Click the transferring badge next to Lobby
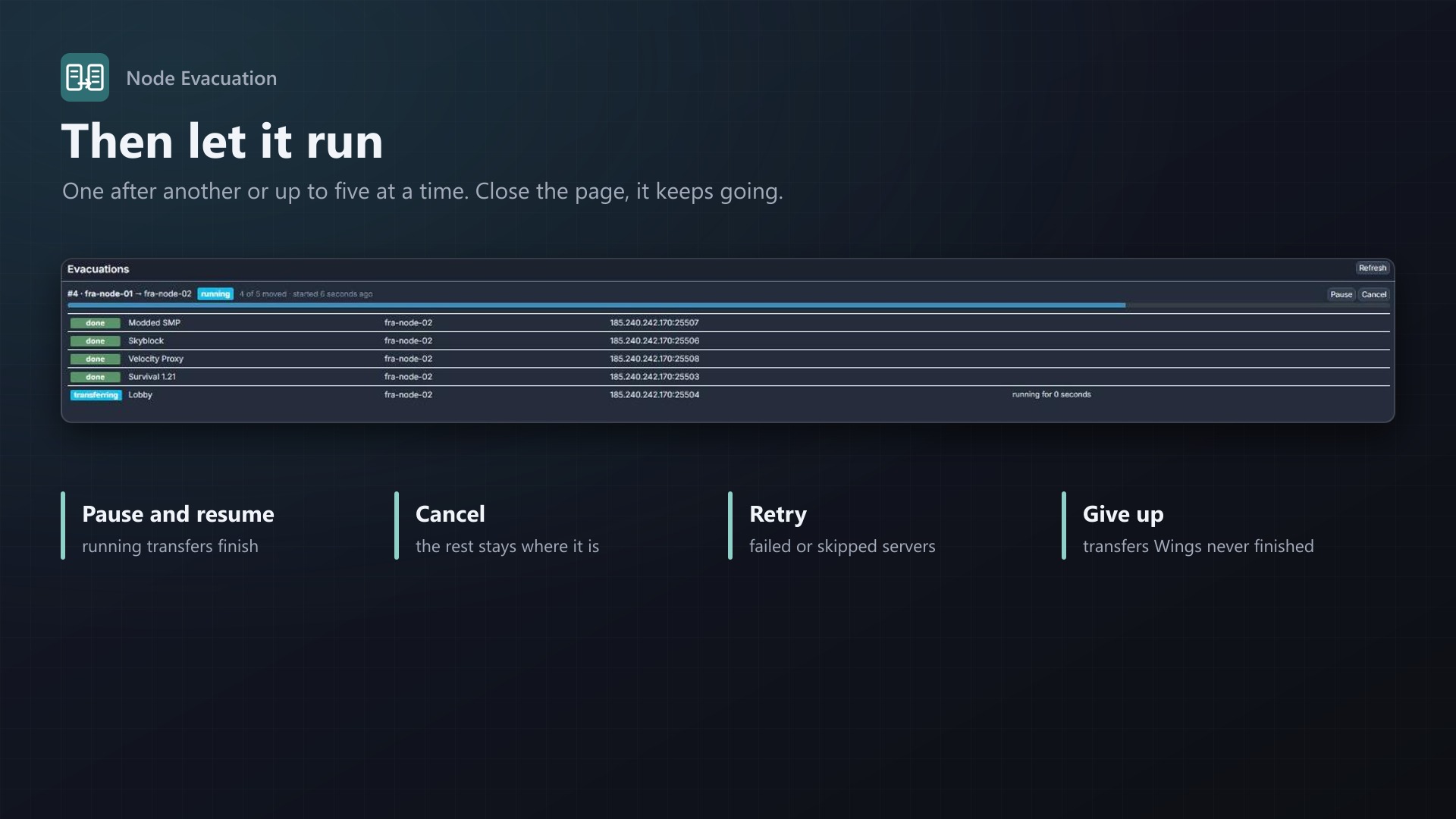Viewport: 1456px width, 819px height. [96, 395]
